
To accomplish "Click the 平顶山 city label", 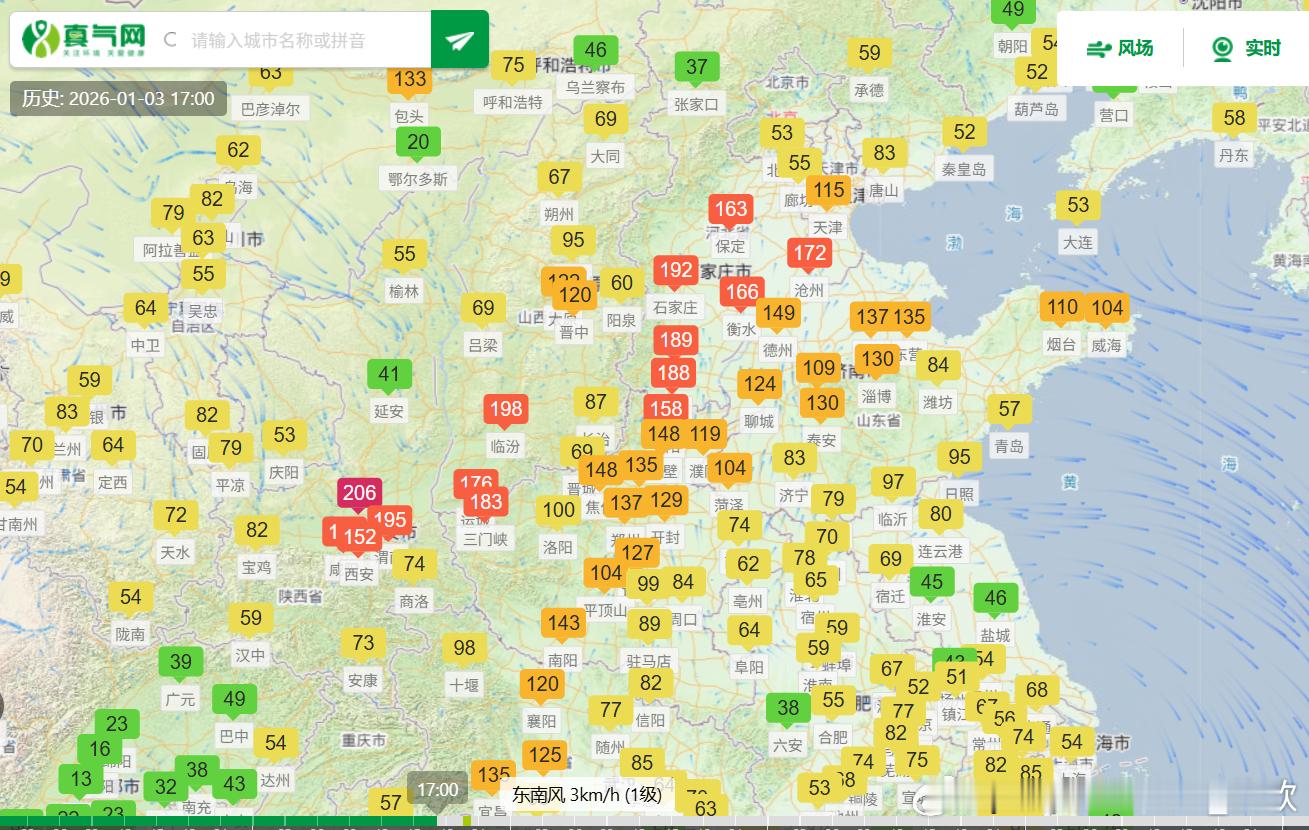I will coord(605,609).
